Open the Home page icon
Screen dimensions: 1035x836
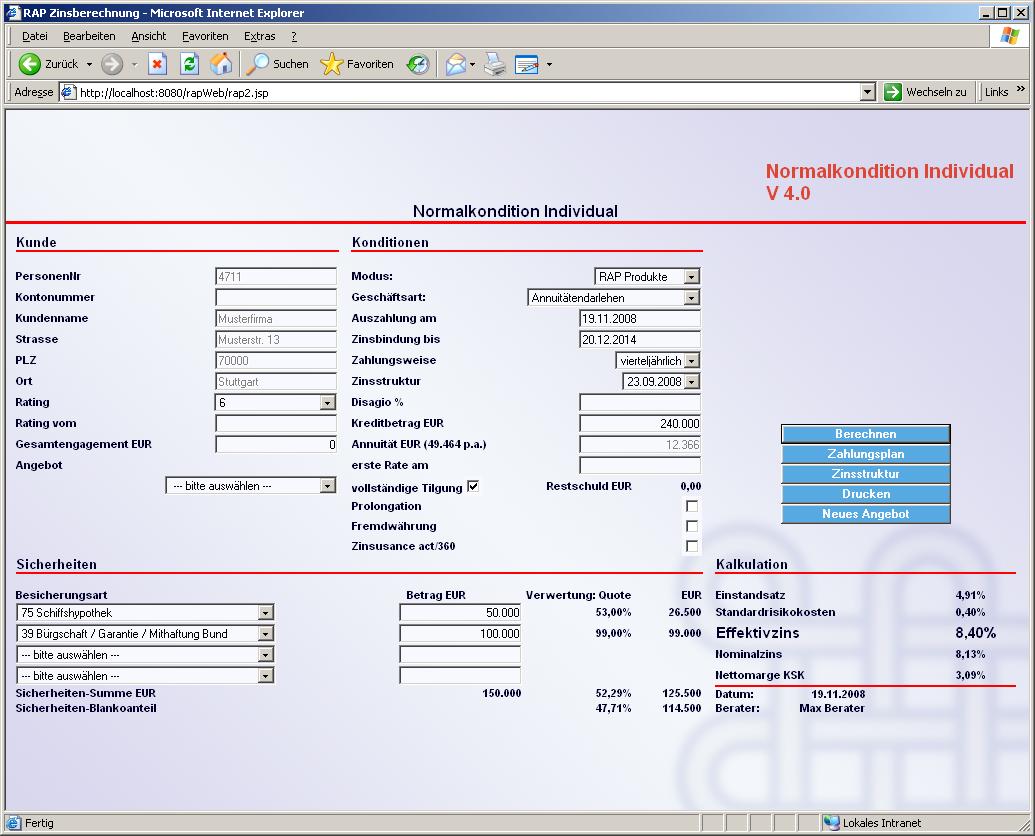pyautogui.click(x=221, y=64)
